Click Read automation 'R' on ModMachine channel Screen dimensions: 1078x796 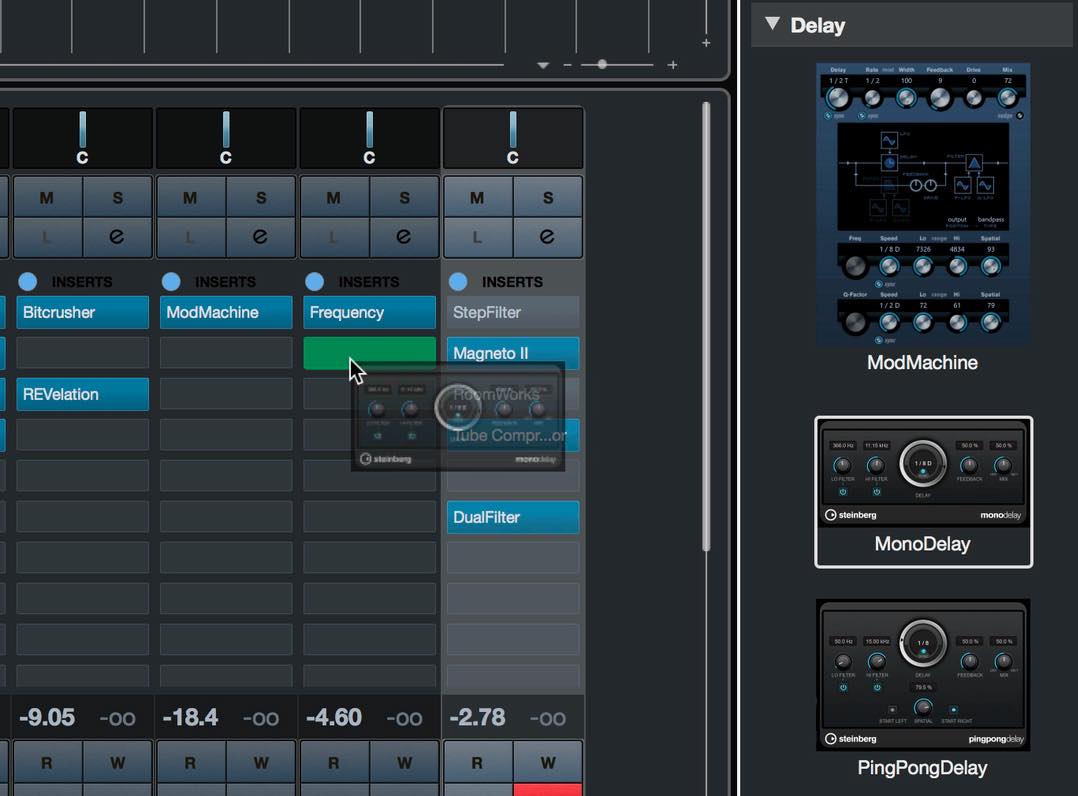(190, 762)
